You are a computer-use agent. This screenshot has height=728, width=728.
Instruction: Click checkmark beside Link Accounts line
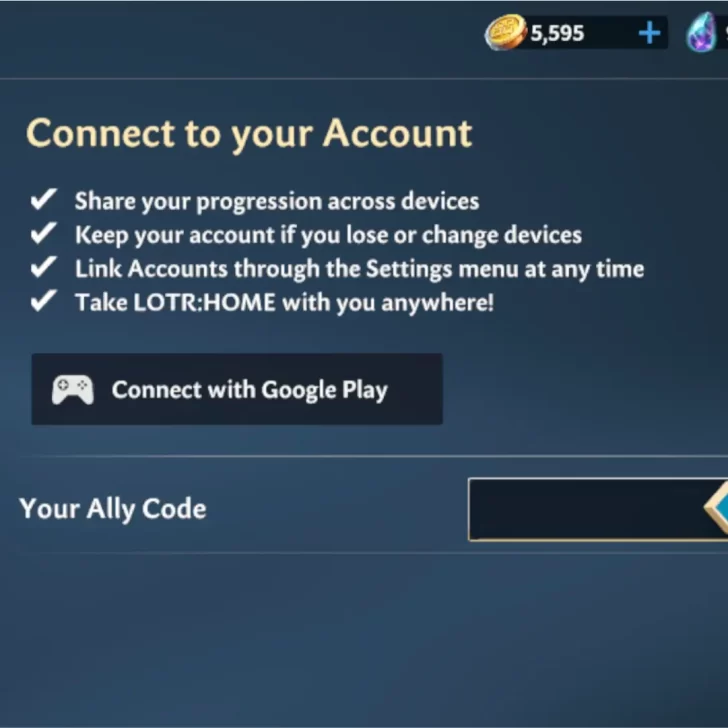click(44, 267)
